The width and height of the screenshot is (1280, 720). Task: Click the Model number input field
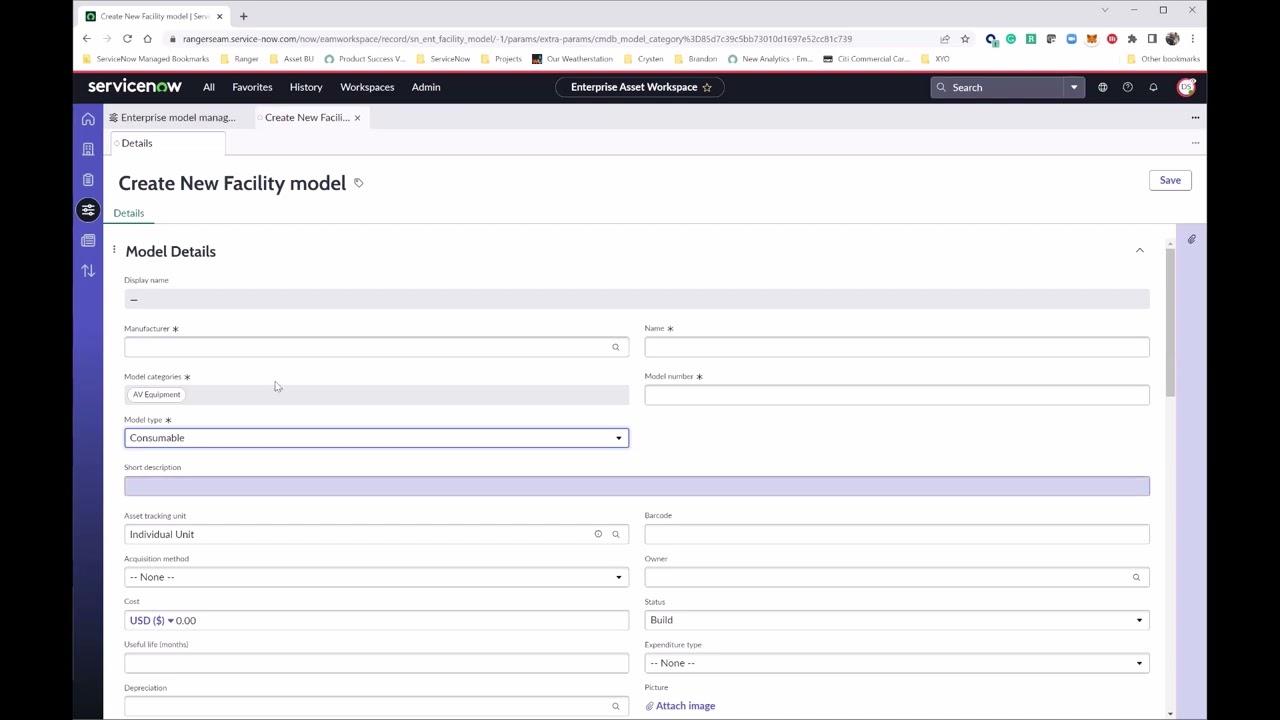897,395
